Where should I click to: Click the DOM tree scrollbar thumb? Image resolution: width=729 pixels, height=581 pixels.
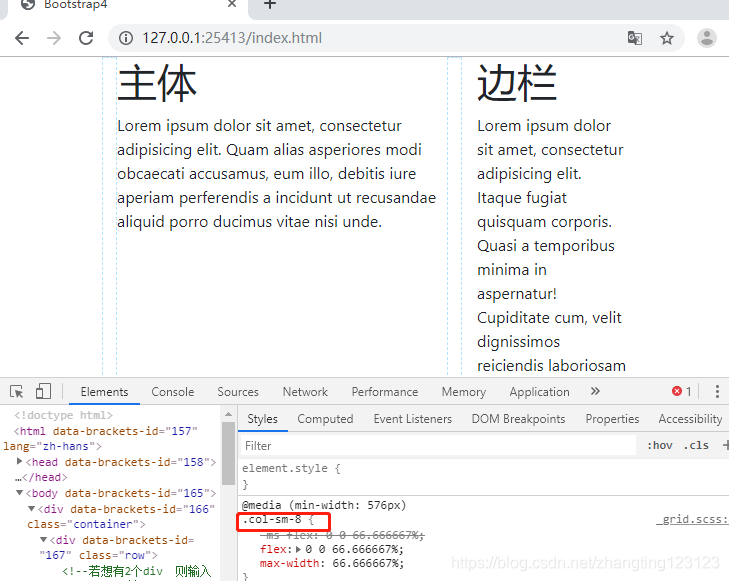pyautogui.click(x=228, y=453)
